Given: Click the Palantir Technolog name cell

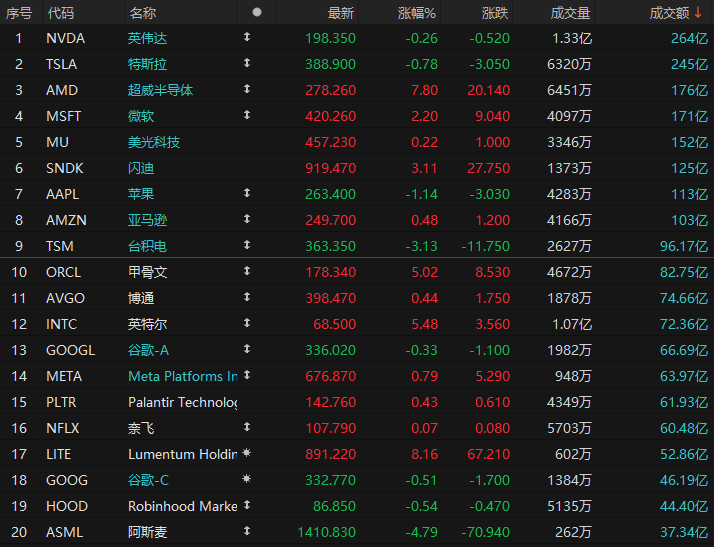Looking at the screenshot, I should (183, 402).
